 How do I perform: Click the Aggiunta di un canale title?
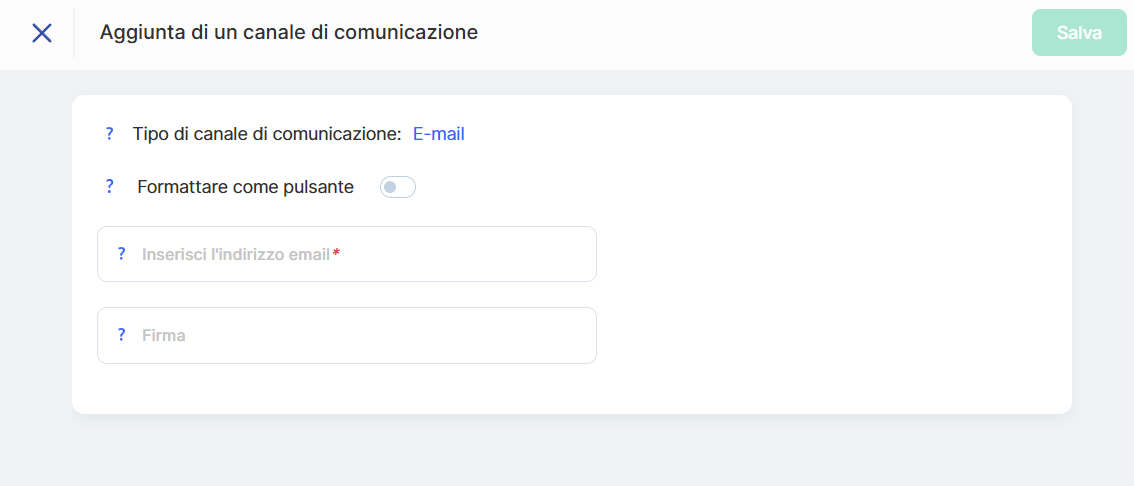(x=288, y=33)
